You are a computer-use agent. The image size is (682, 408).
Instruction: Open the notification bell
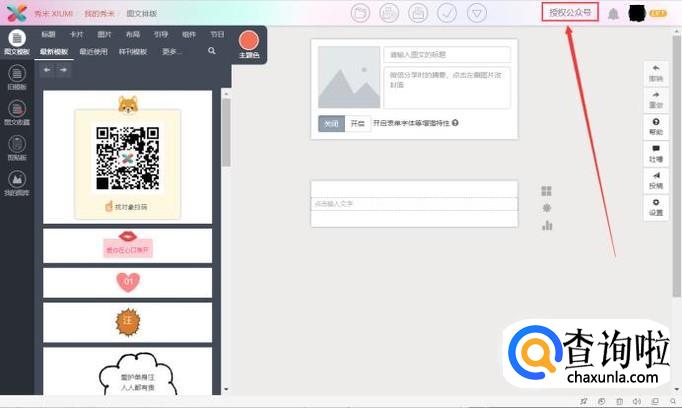coord(613,14)
